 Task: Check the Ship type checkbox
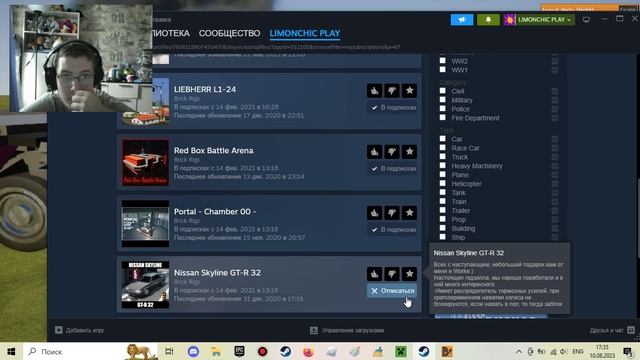coord(442,237)
